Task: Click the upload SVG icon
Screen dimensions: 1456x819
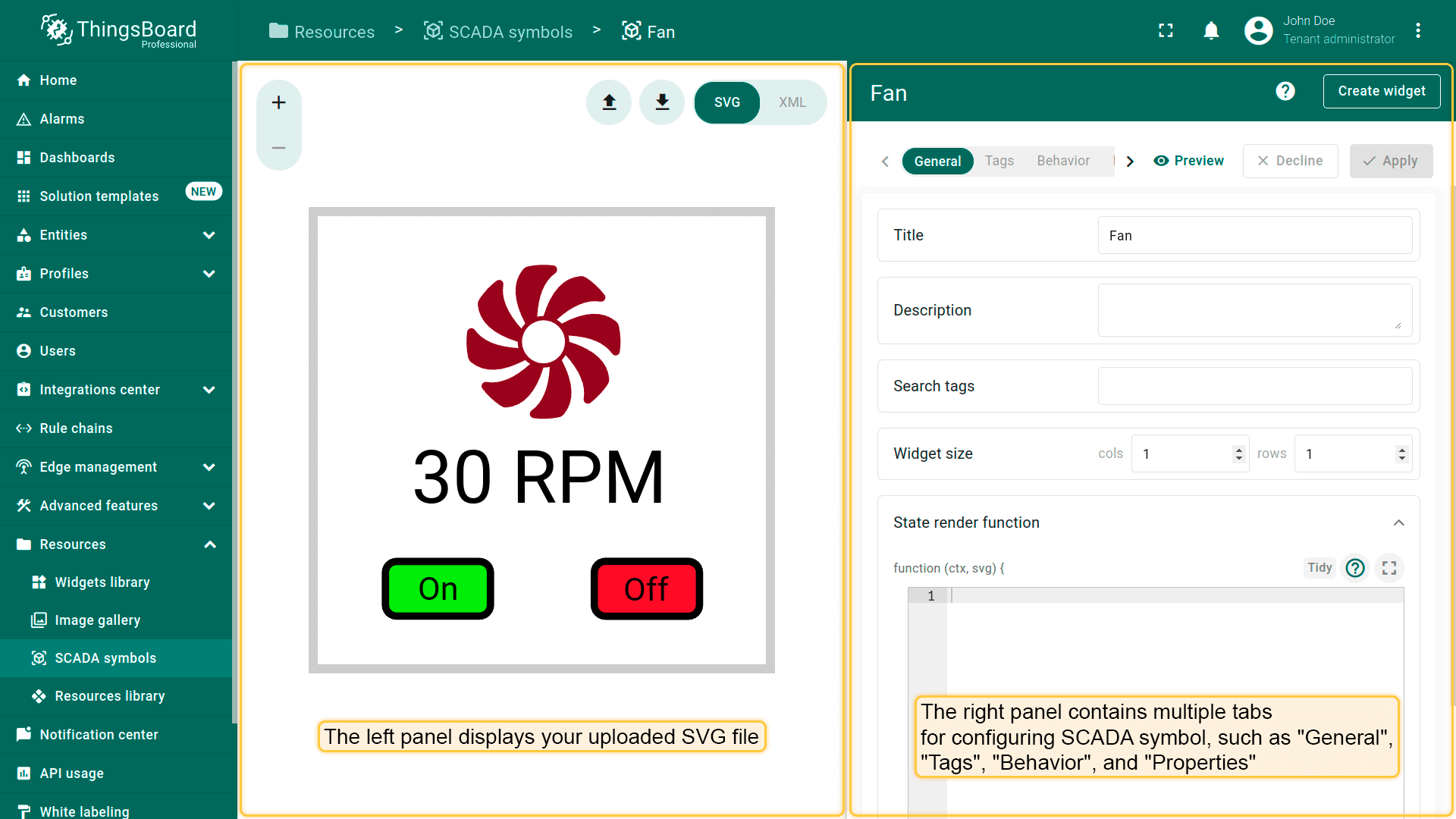Action: pos(609,102)
